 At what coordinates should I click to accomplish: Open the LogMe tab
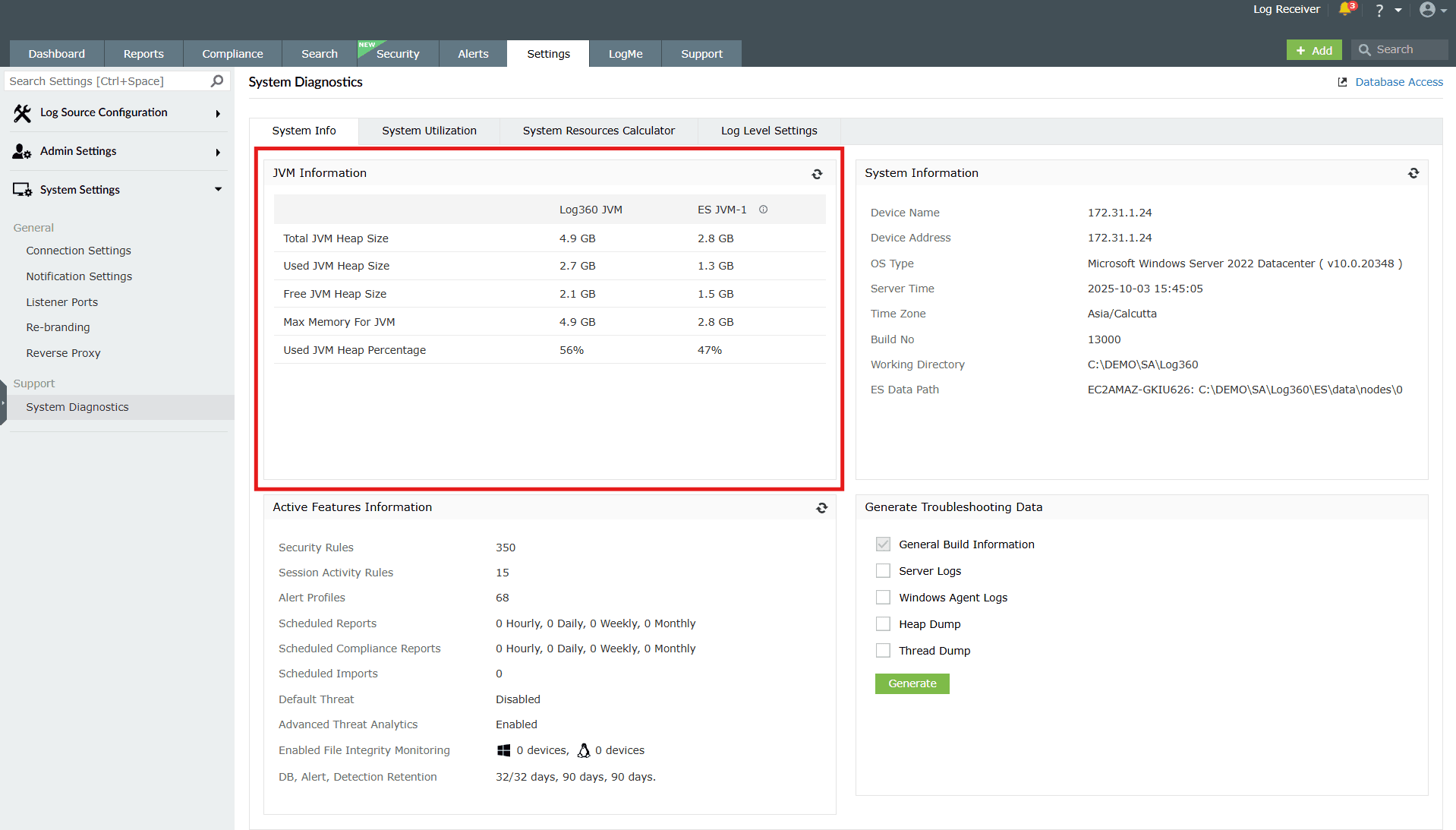pyautogui.click(x=626, y=54)
